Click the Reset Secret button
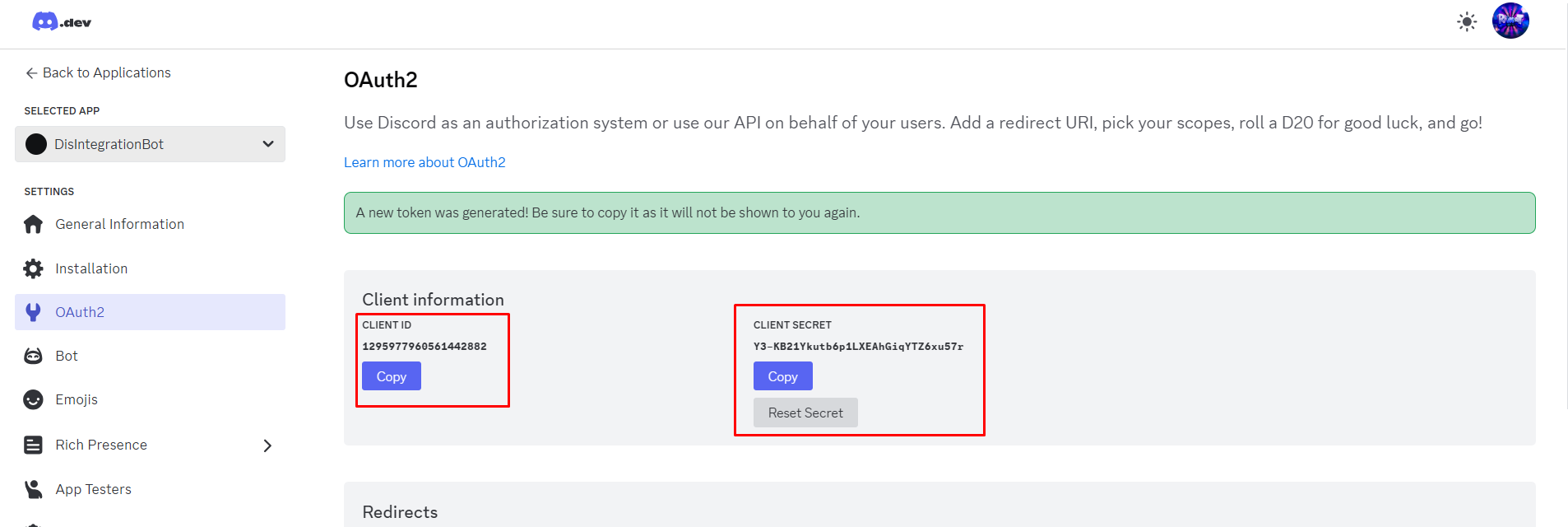Screen dimensions: 1568x527 pyautogui.click(x=805, y=413)
